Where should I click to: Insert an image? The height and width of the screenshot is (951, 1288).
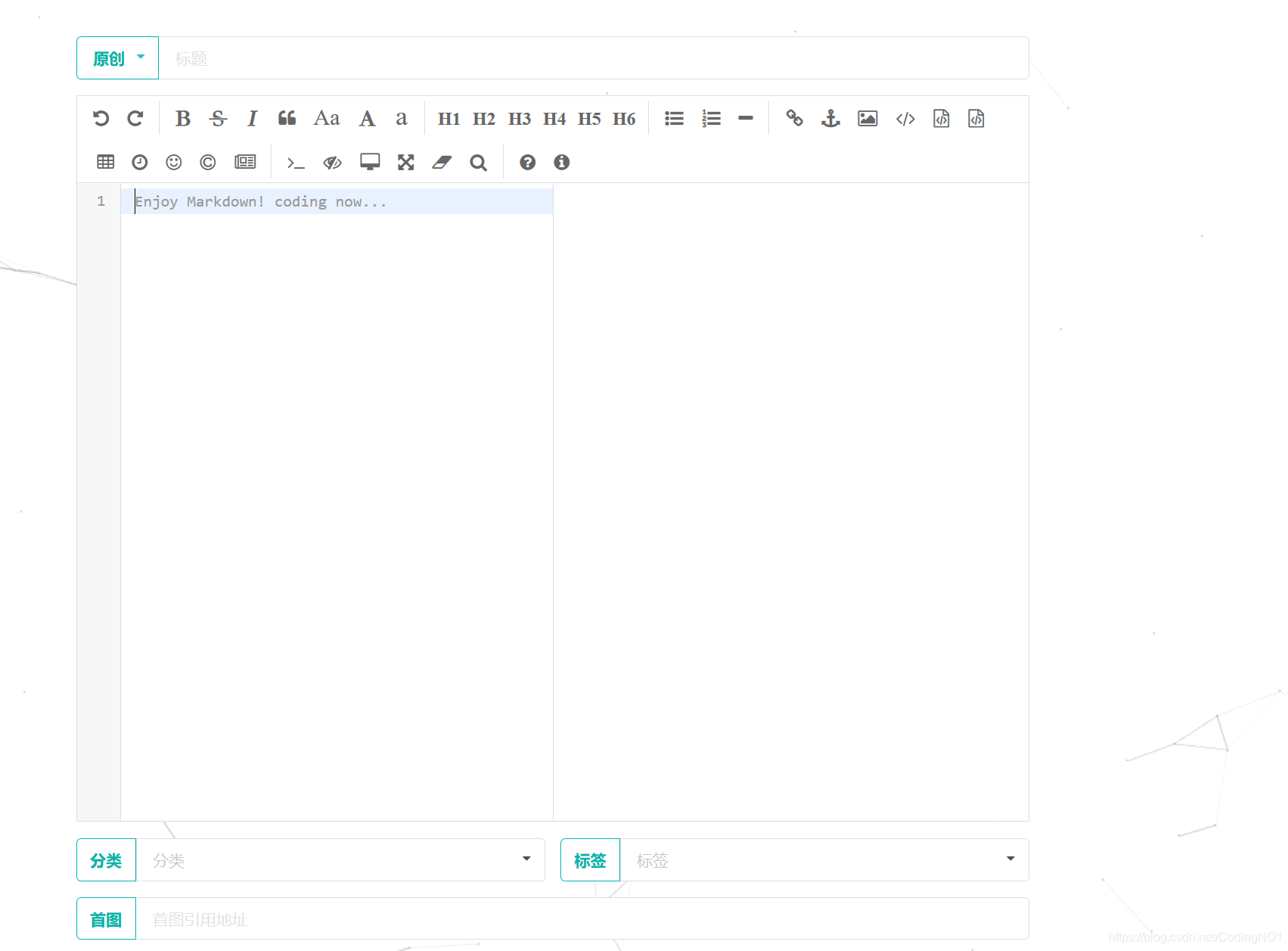tap(867, 119)
